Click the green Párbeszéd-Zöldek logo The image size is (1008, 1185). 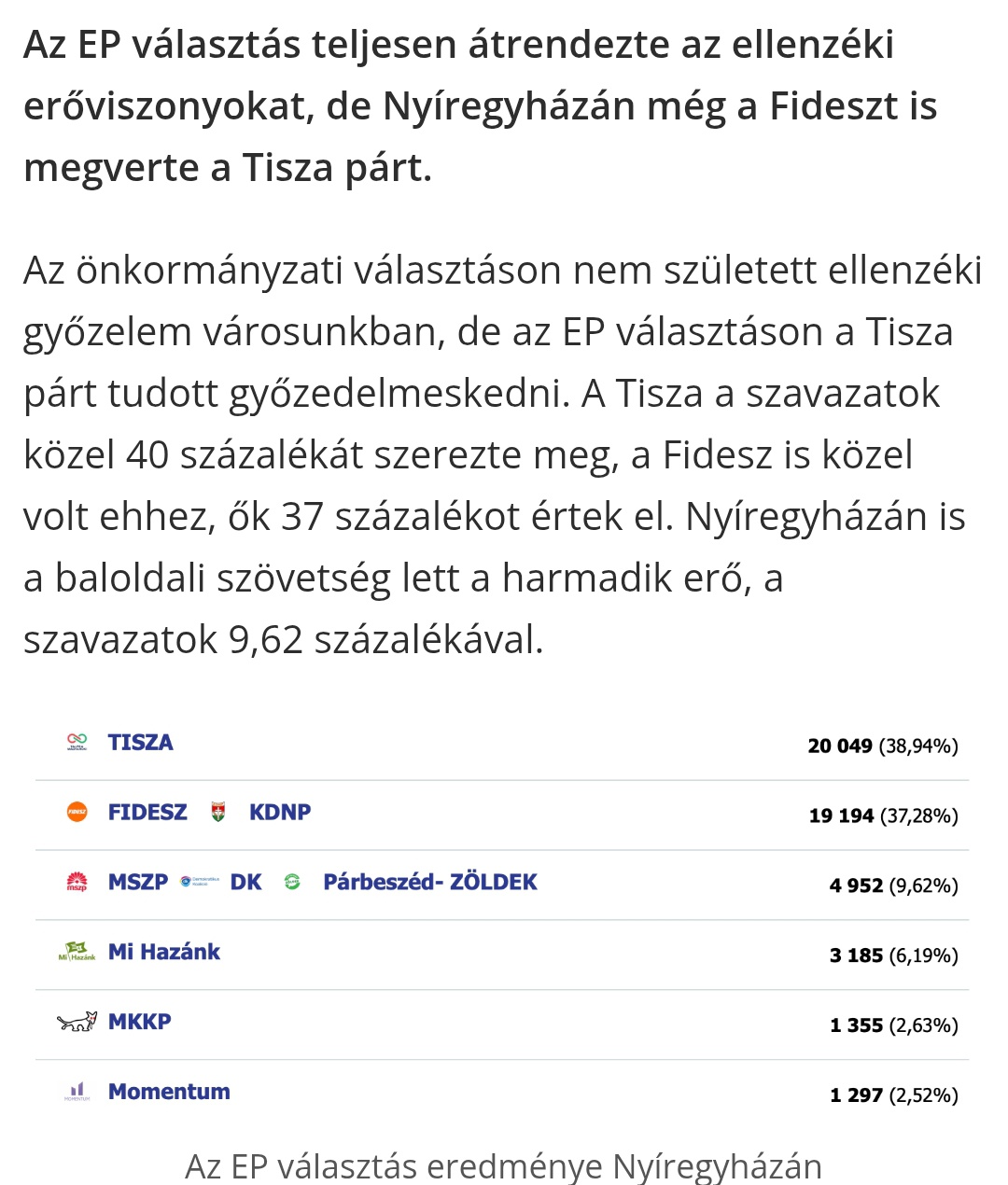(292, 883)
